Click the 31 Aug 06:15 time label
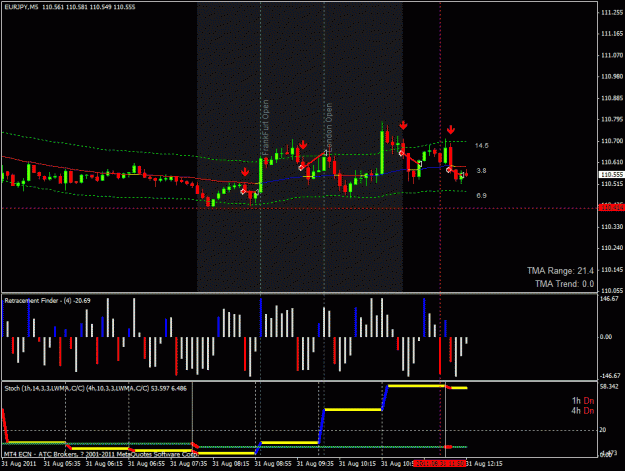The height and width of the screenshot is (471, 625). (x=104, y=463)
